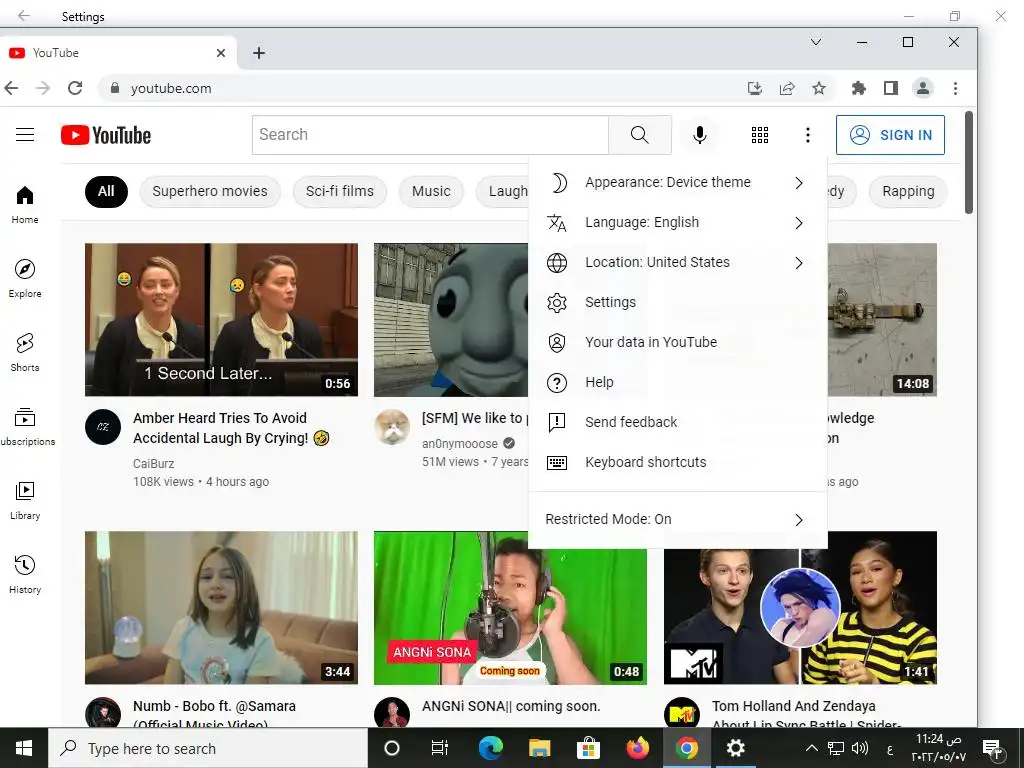Image resolution: width=1024 pixels, height=768 pixels.
Task: Click CaiBurz channel avatar
Action: coord(103,427)
